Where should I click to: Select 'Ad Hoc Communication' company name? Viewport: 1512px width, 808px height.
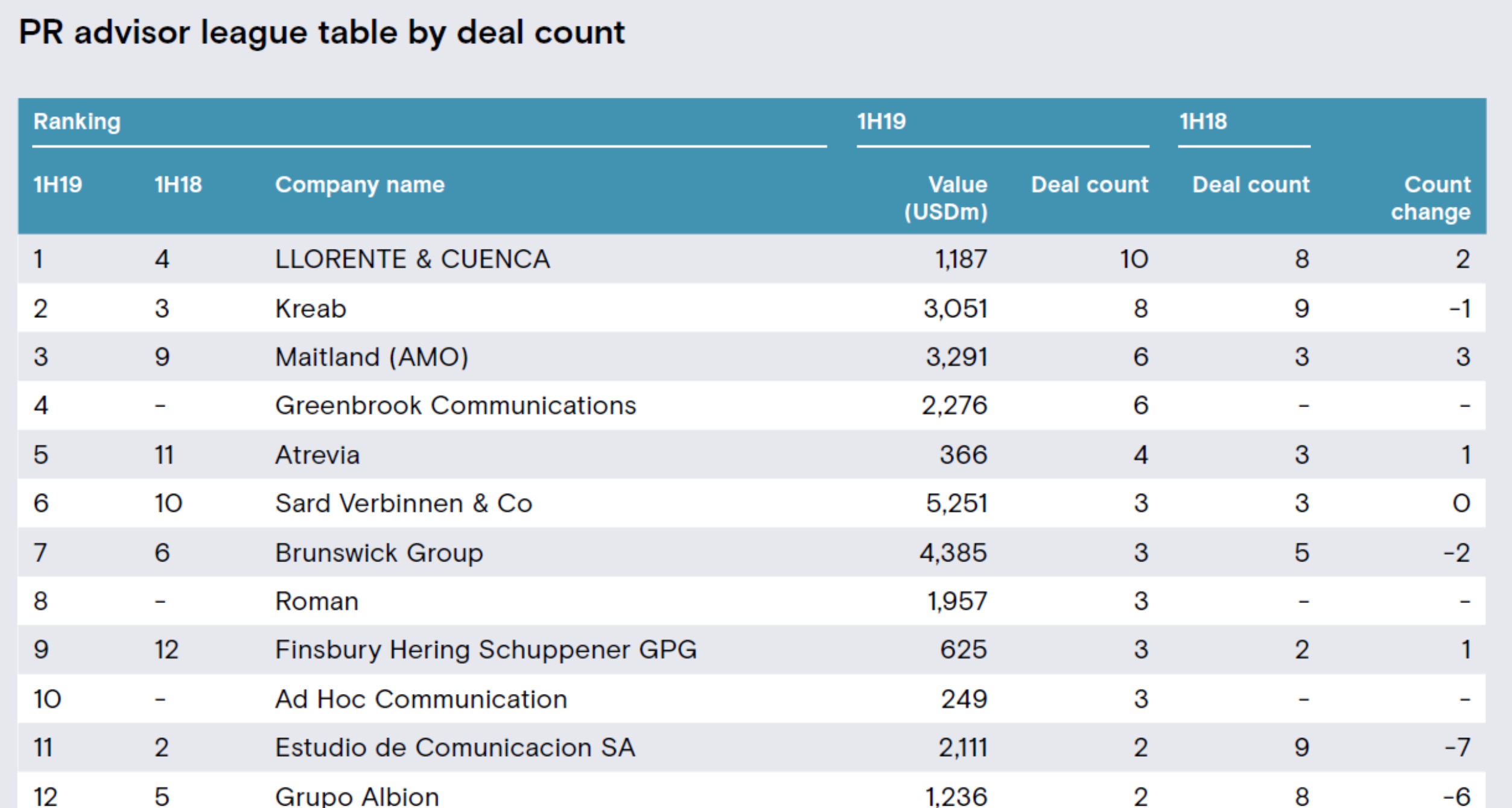(421, 699)
